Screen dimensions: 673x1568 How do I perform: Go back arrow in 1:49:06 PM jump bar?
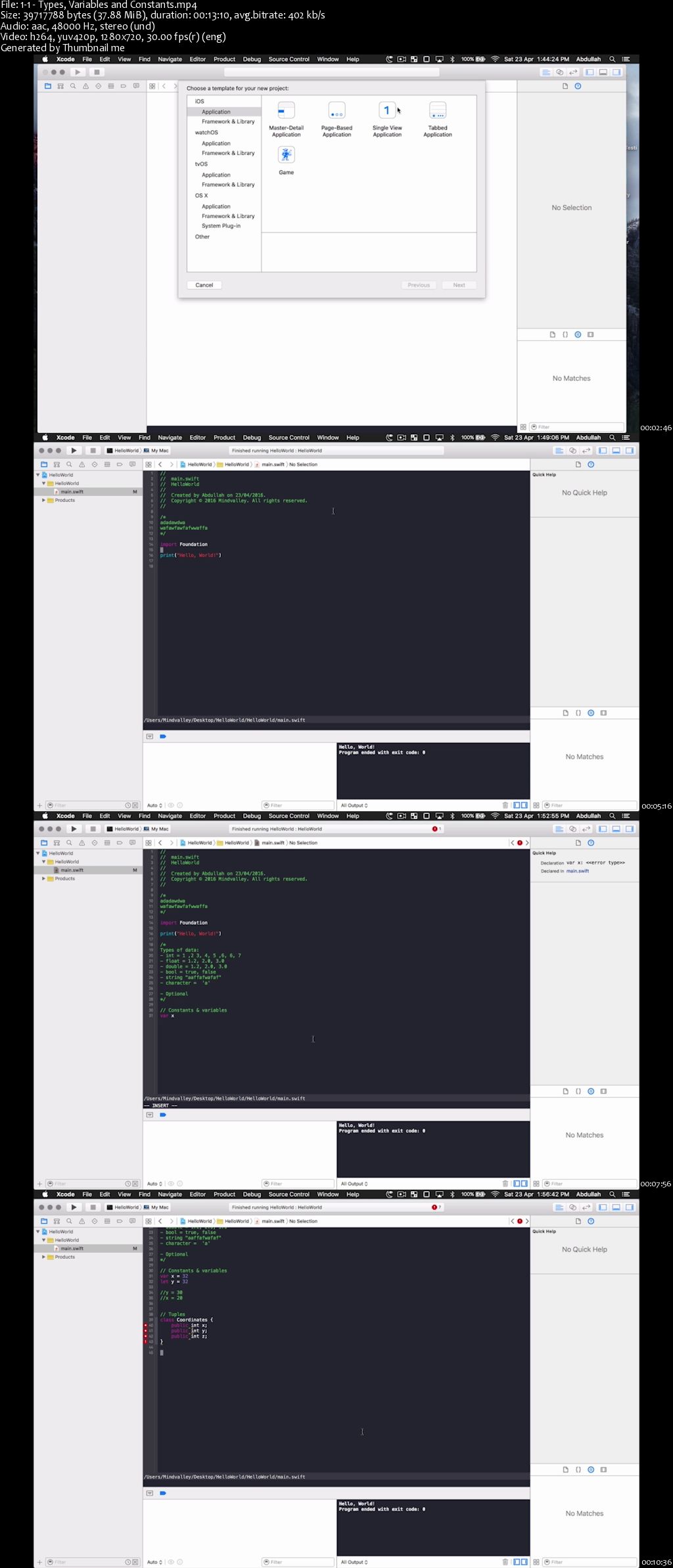pyautogui.click(x=160, y=464)
